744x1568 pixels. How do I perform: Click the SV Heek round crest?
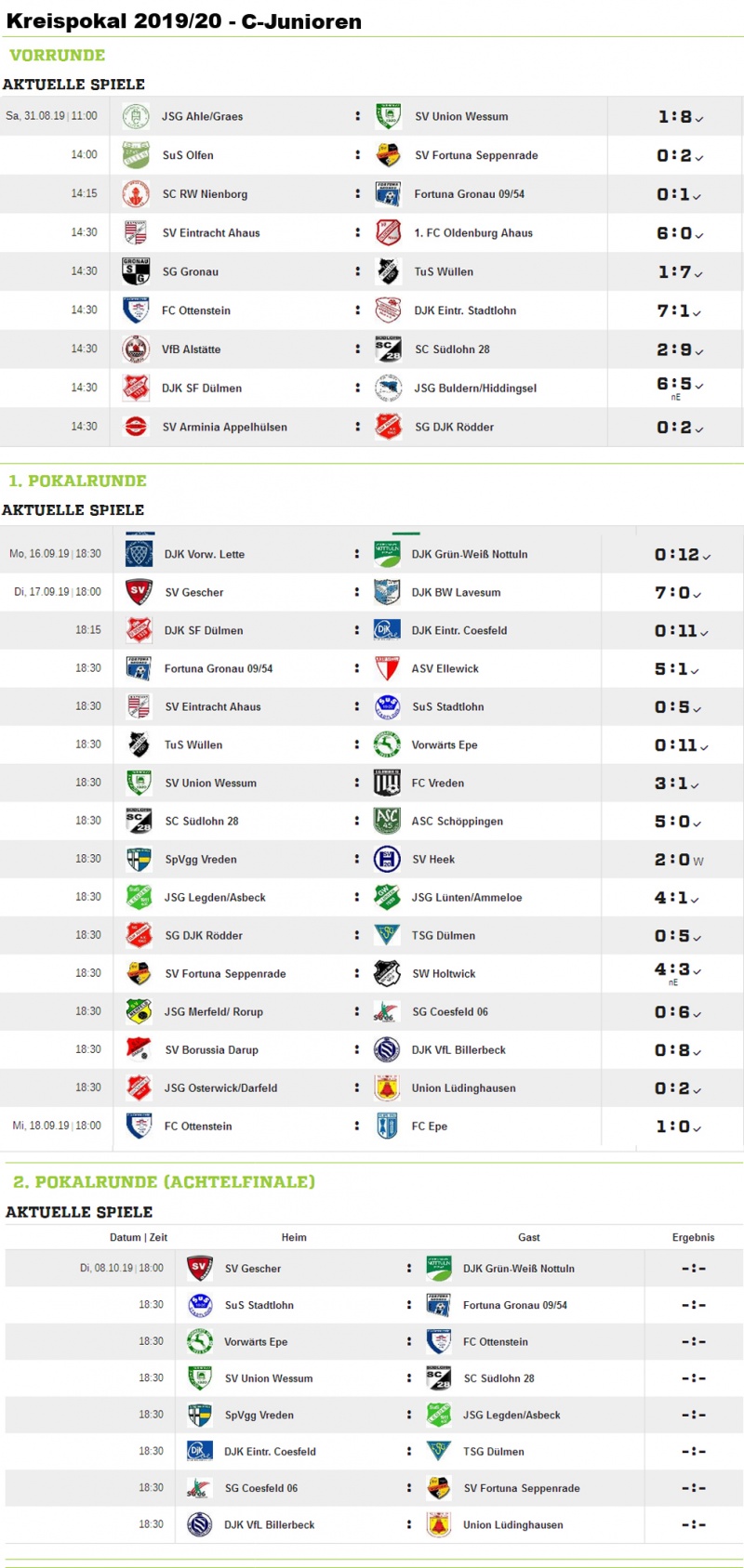387,859
